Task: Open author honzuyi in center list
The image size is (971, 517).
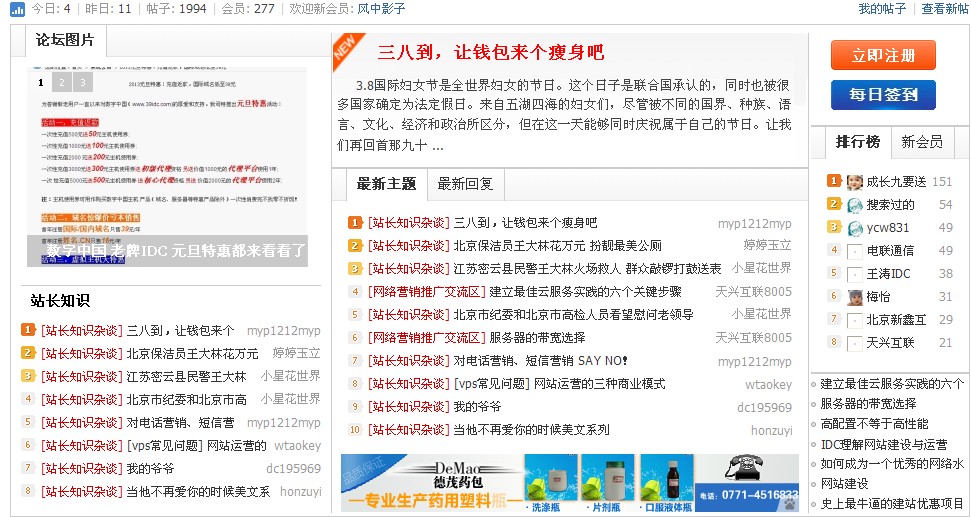Action: [772, 430]
